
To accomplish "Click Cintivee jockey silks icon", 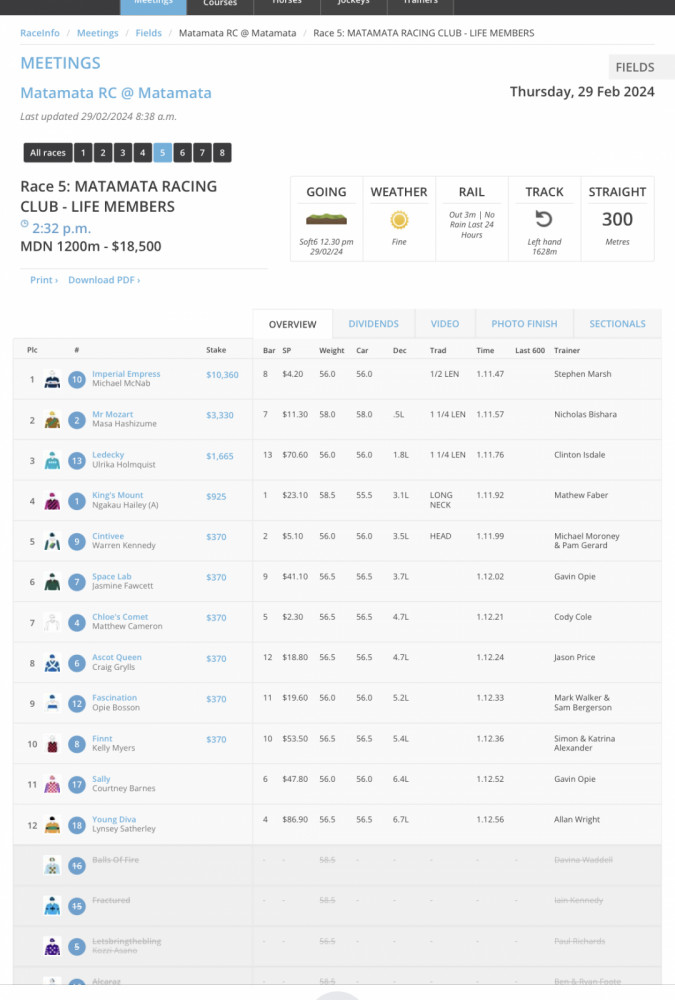I will coord(52,541).
